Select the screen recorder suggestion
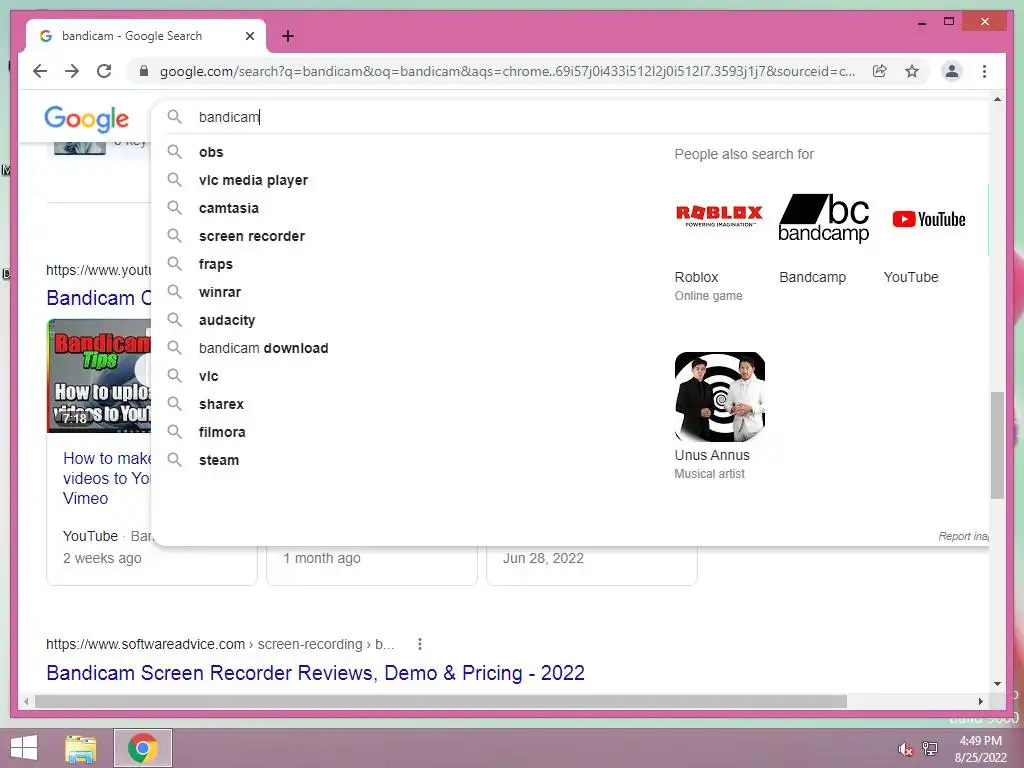The image size is (1024, 768). (251, 236)
